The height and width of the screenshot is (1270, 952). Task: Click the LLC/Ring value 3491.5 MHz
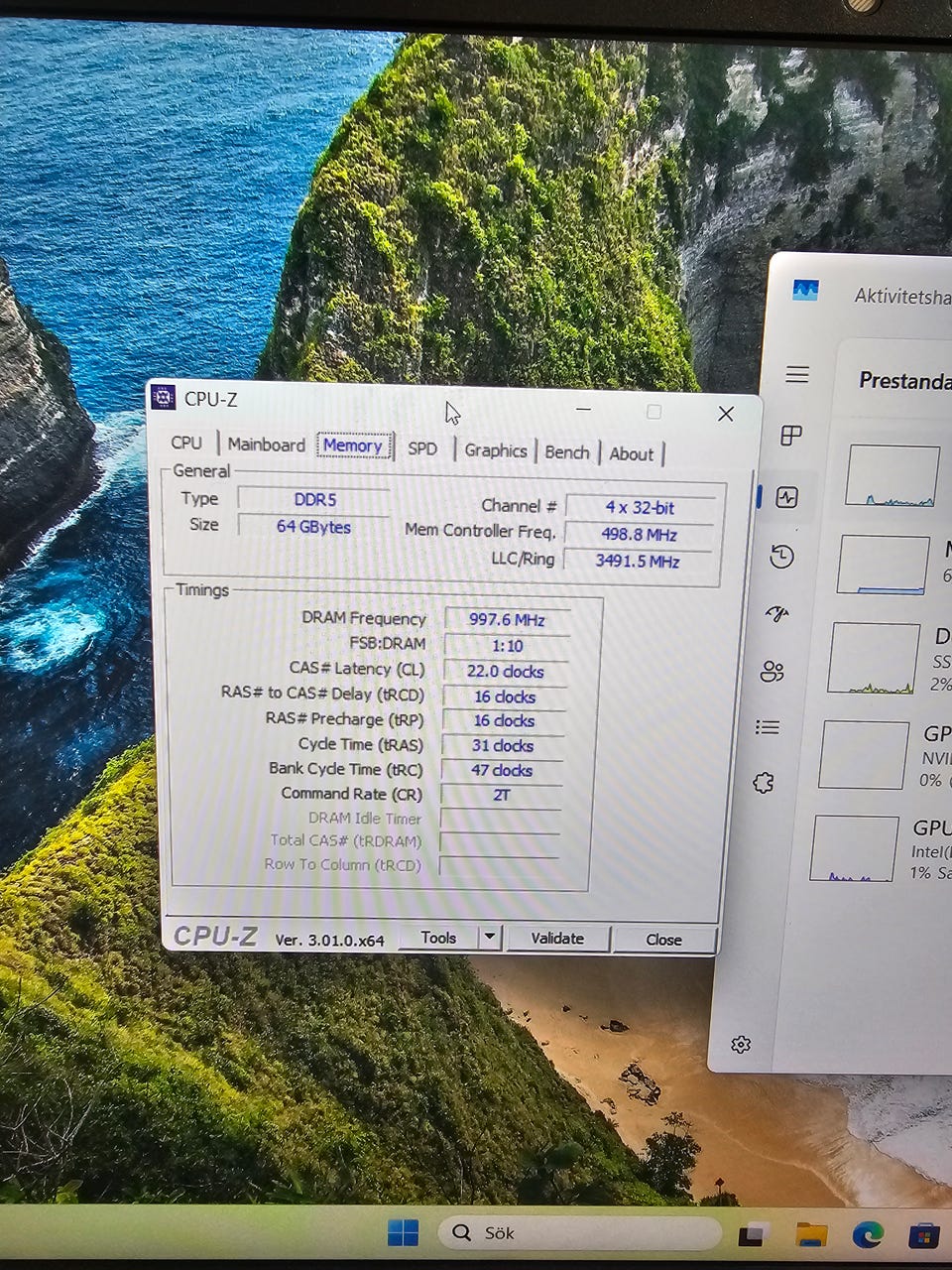coord(638,561)
